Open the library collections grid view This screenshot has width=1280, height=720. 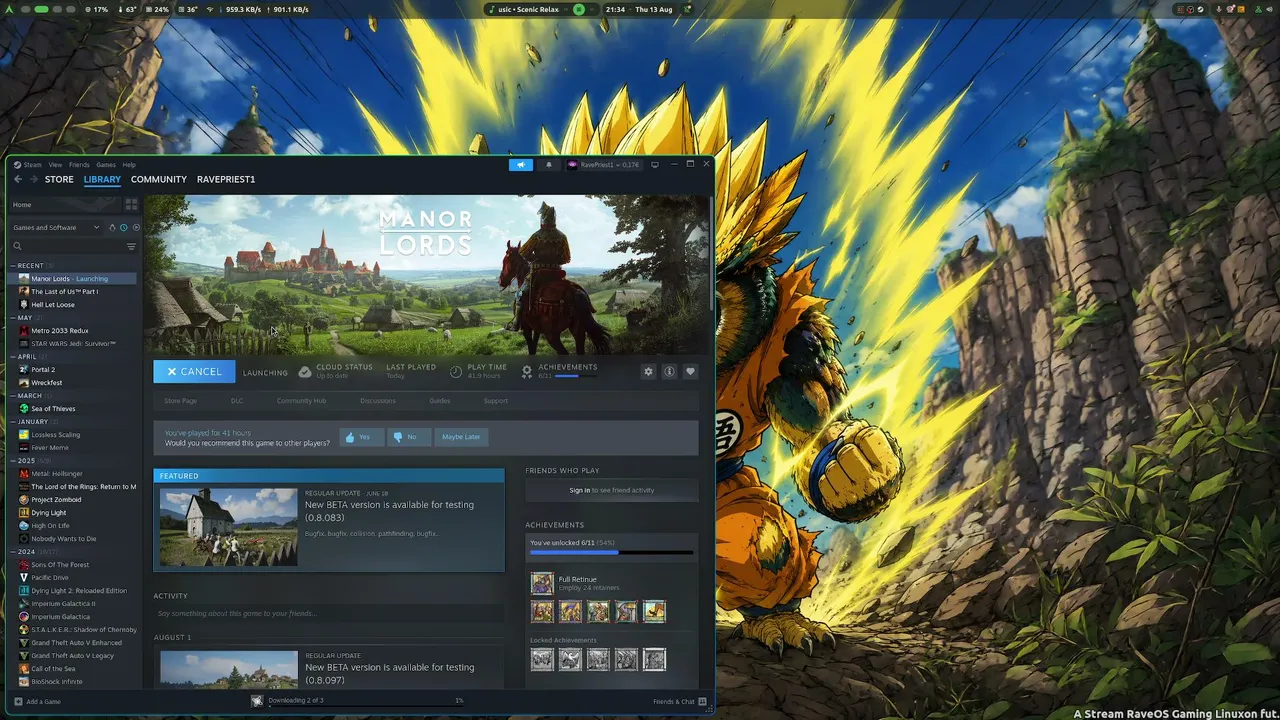tap(131, 204)
